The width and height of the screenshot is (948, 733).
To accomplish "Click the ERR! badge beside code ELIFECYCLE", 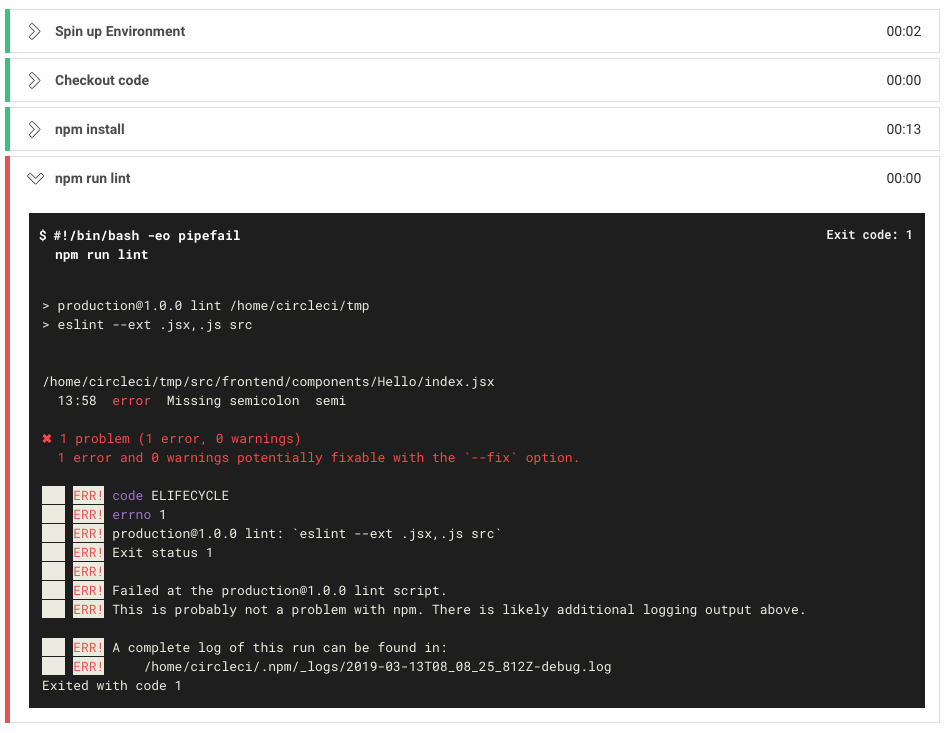I will point(88,495).
